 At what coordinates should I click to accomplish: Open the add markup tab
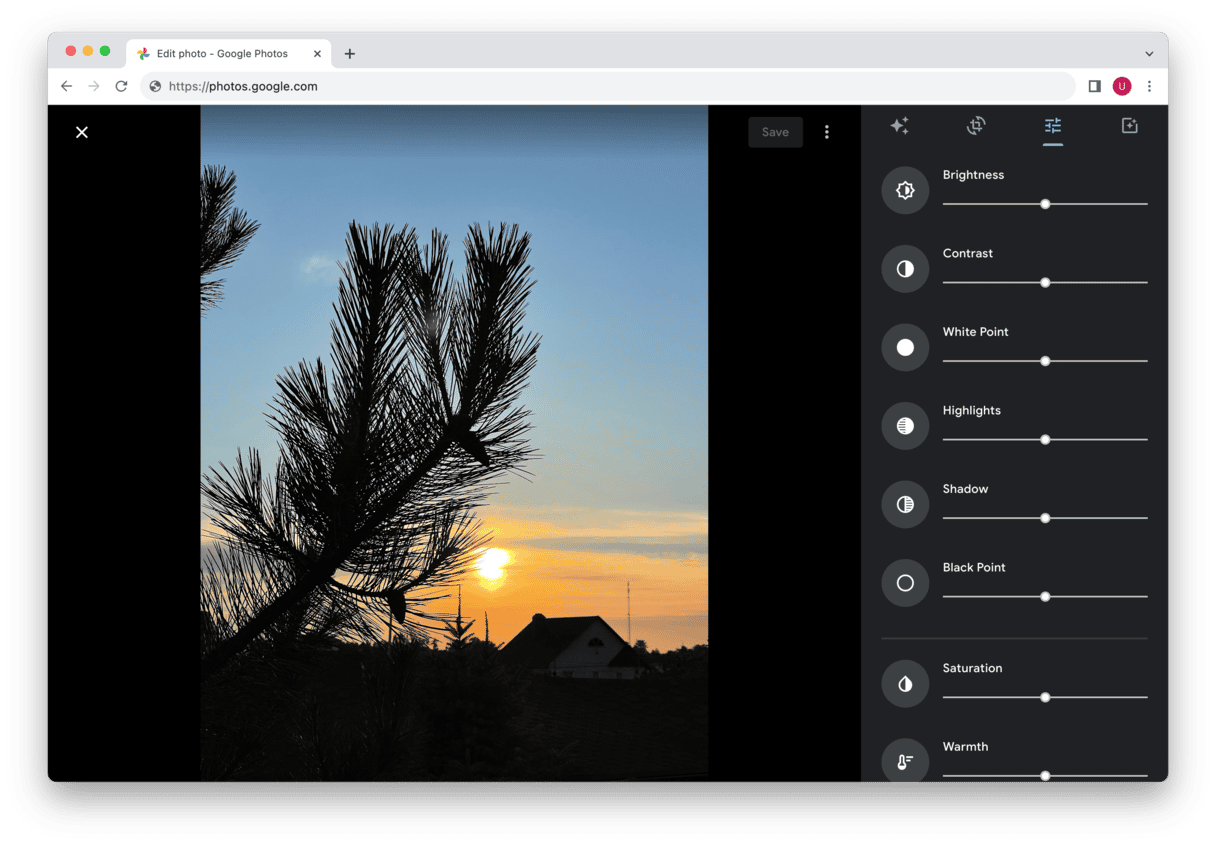1129,126
